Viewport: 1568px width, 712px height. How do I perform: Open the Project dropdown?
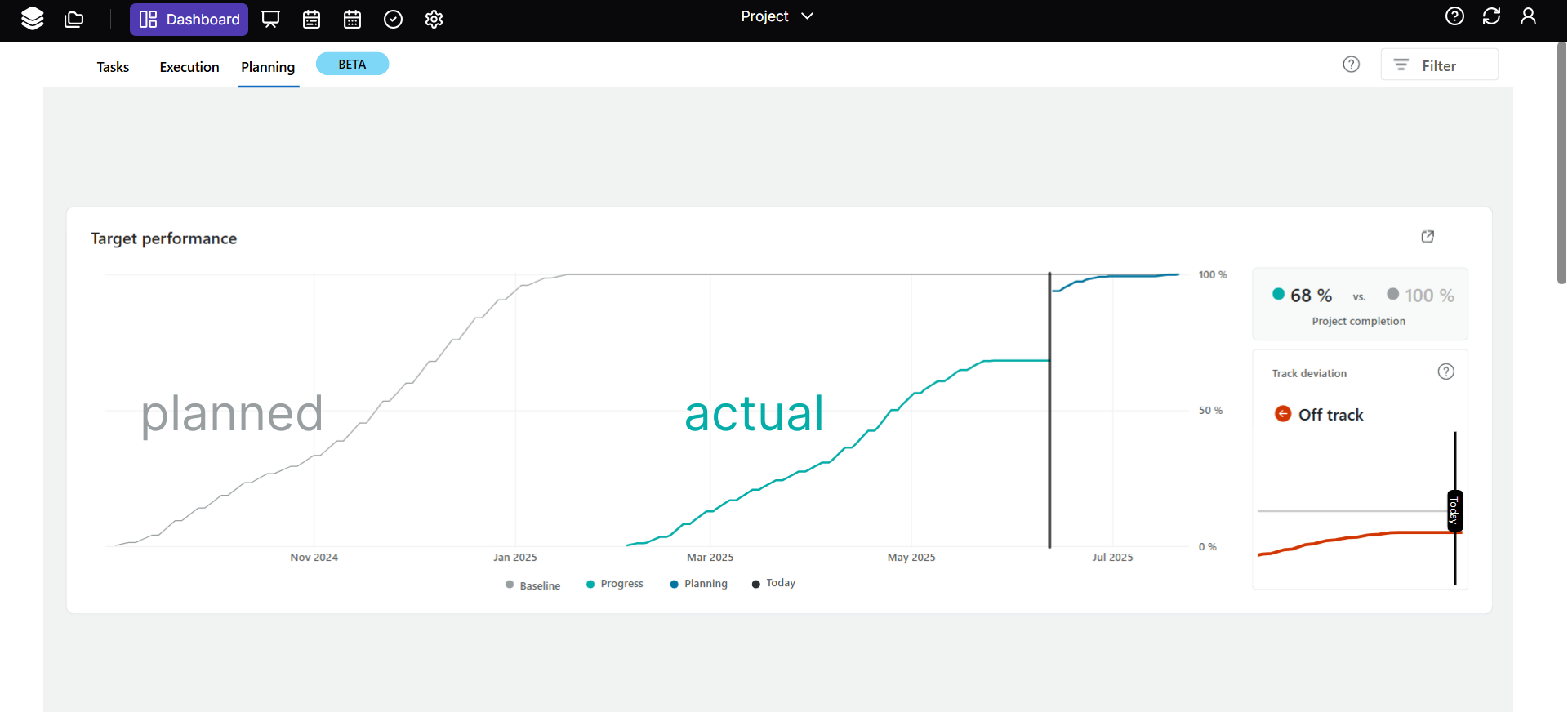[x=777, y=16]
